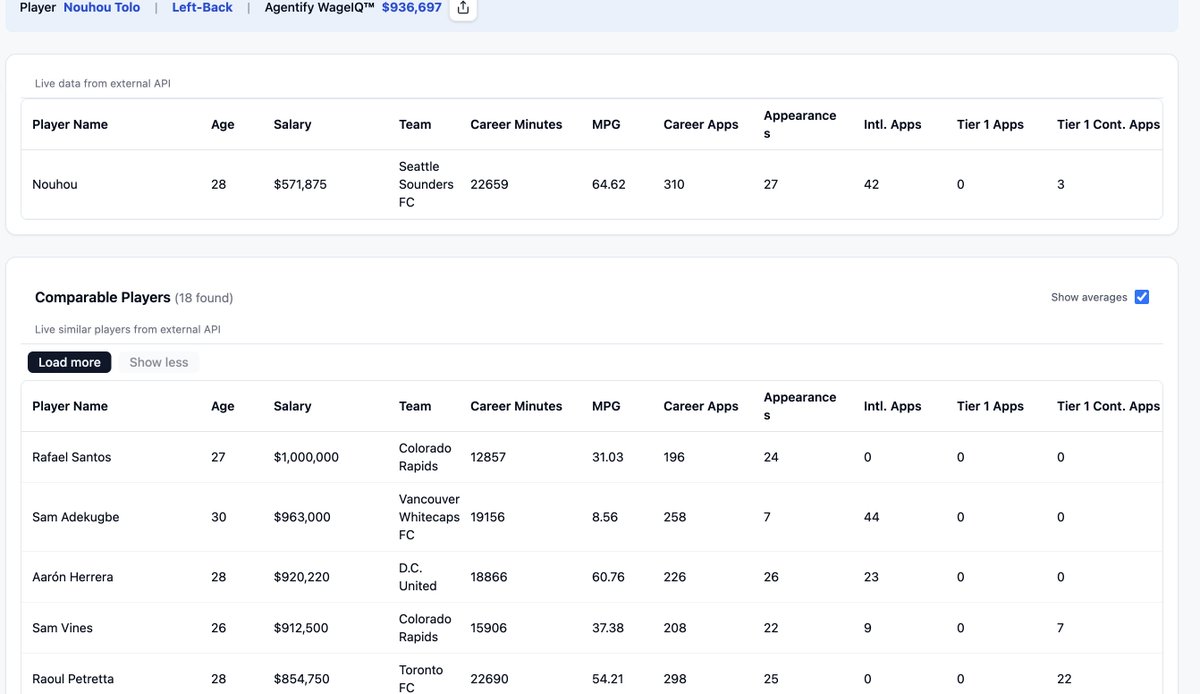Select Aarón Herrera from comparable players

point(73,577)
